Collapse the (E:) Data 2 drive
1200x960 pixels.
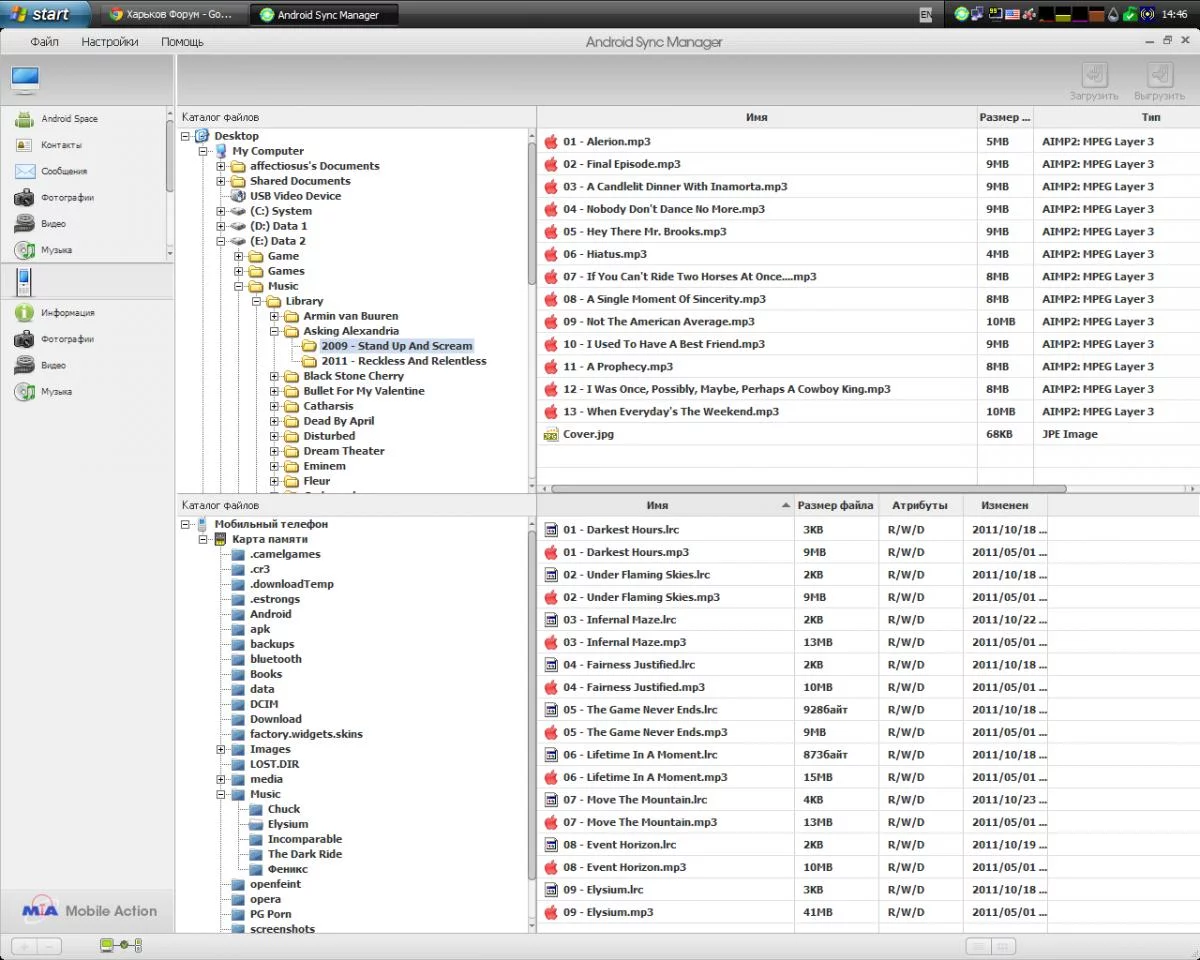(x=221, y=241)
